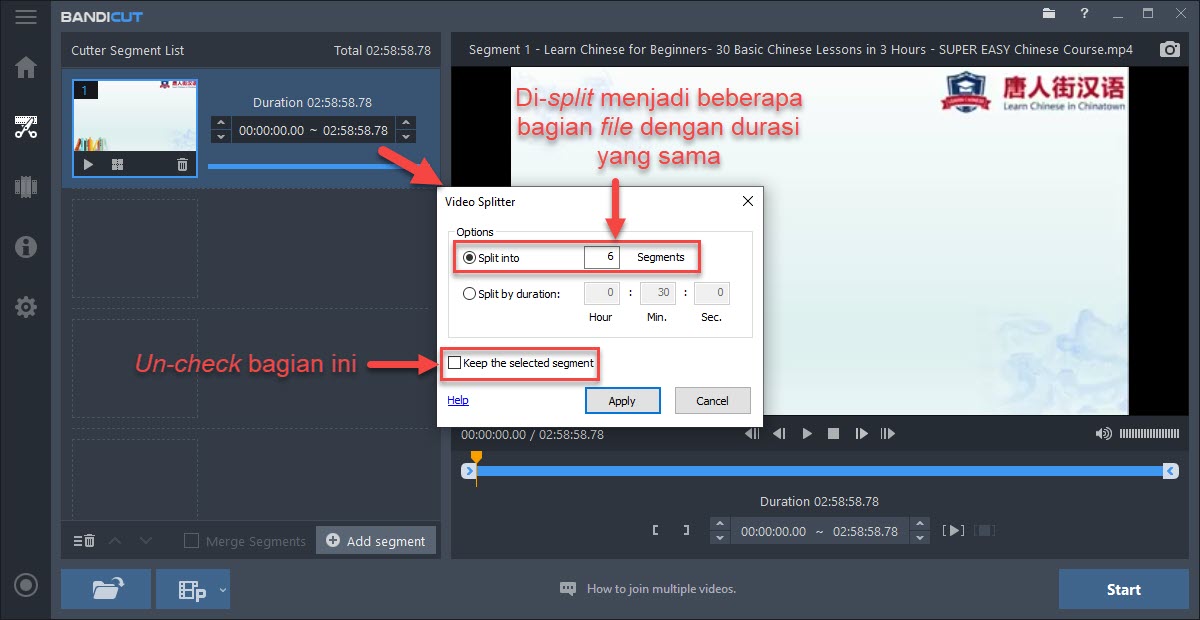1200x620 pixels.
Task: Play segment 1 from its thumbnail
Action: coord(88,165)
